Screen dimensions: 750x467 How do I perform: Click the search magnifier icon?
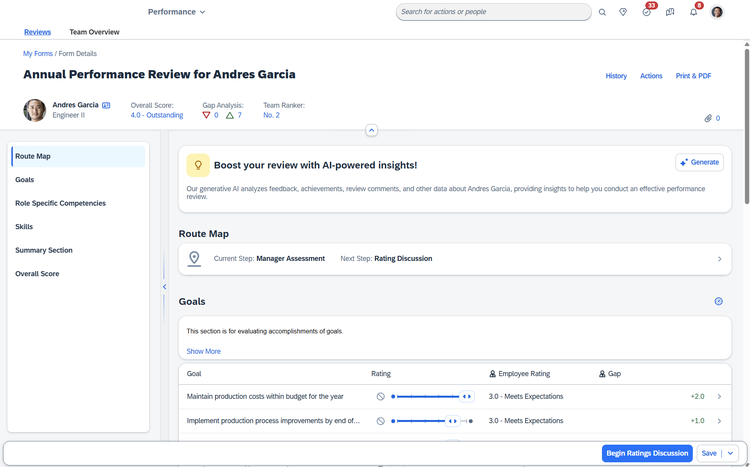(x=602, y=12)
